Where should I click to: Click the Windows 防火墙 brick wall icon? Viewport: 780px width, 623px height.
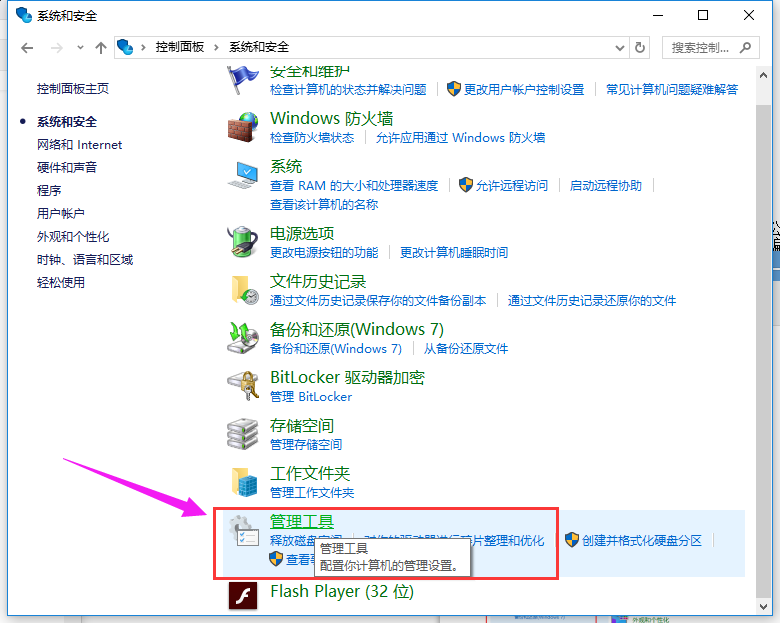coord(243,127)
